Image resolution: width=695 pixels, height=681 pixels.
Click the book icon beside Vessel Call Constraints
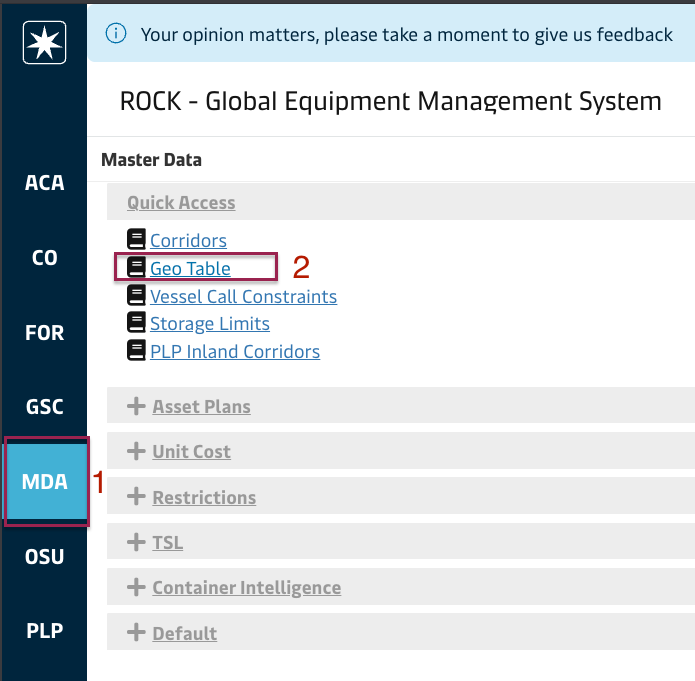coord(137,296)
